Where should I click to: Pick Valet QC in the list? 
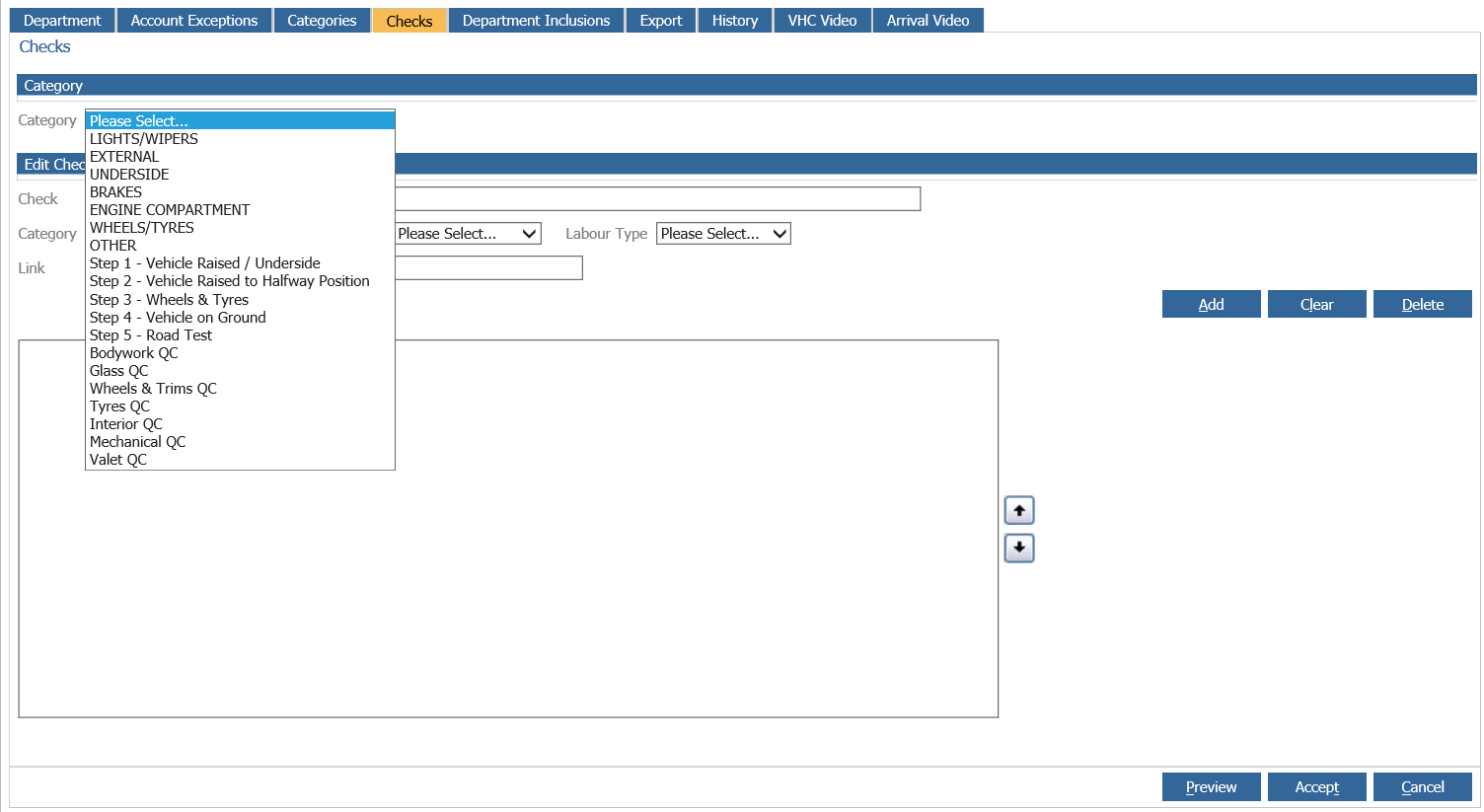click(x=240, y=459)
